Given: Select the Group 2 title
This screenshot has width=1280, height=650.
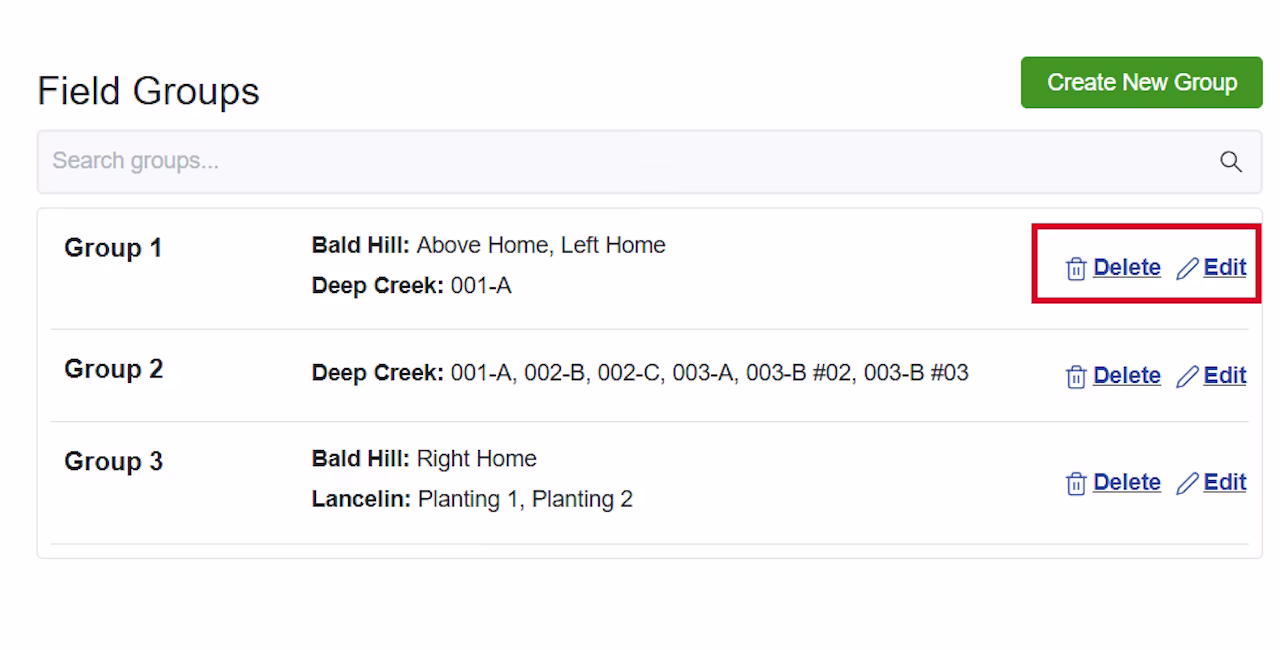Looking at the screenshot, I should click(113, 369).
